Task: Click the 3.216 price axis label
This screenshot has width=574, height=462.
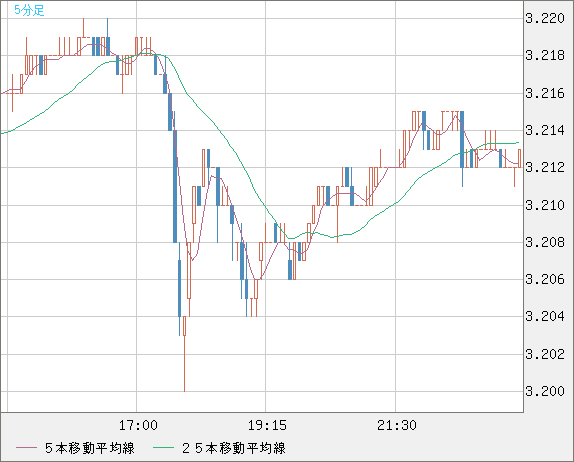Action: click(x=545, y=93)
